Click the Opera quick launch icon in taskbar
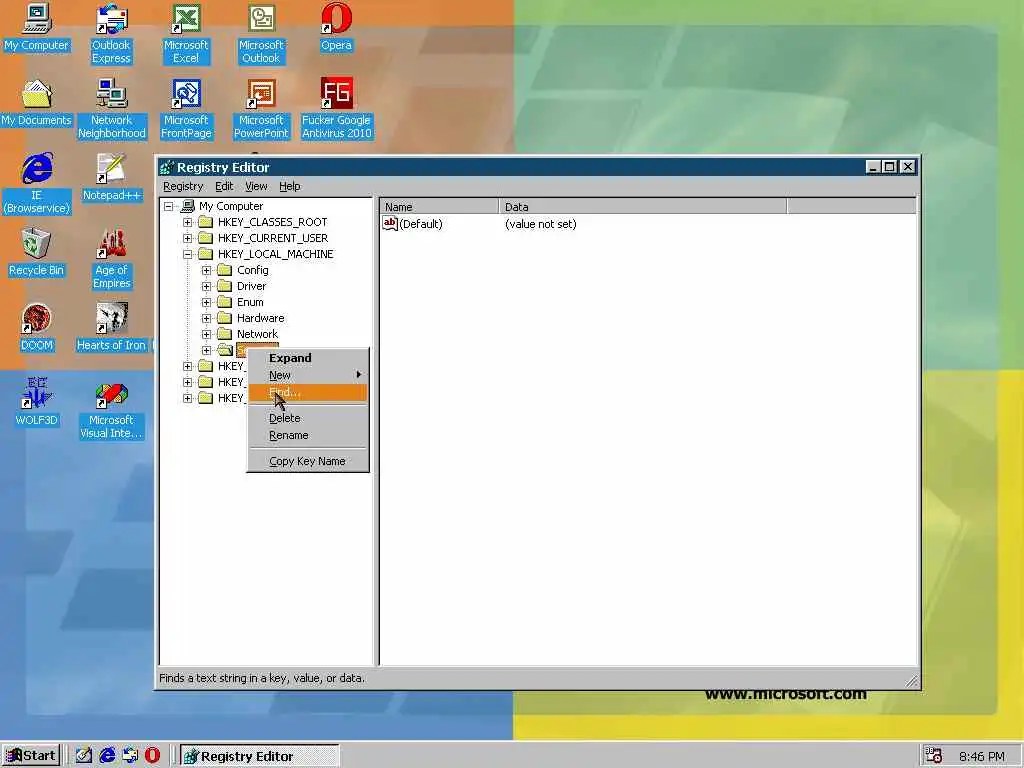This screenshot has width=1024, height=768. coord(152,756)
